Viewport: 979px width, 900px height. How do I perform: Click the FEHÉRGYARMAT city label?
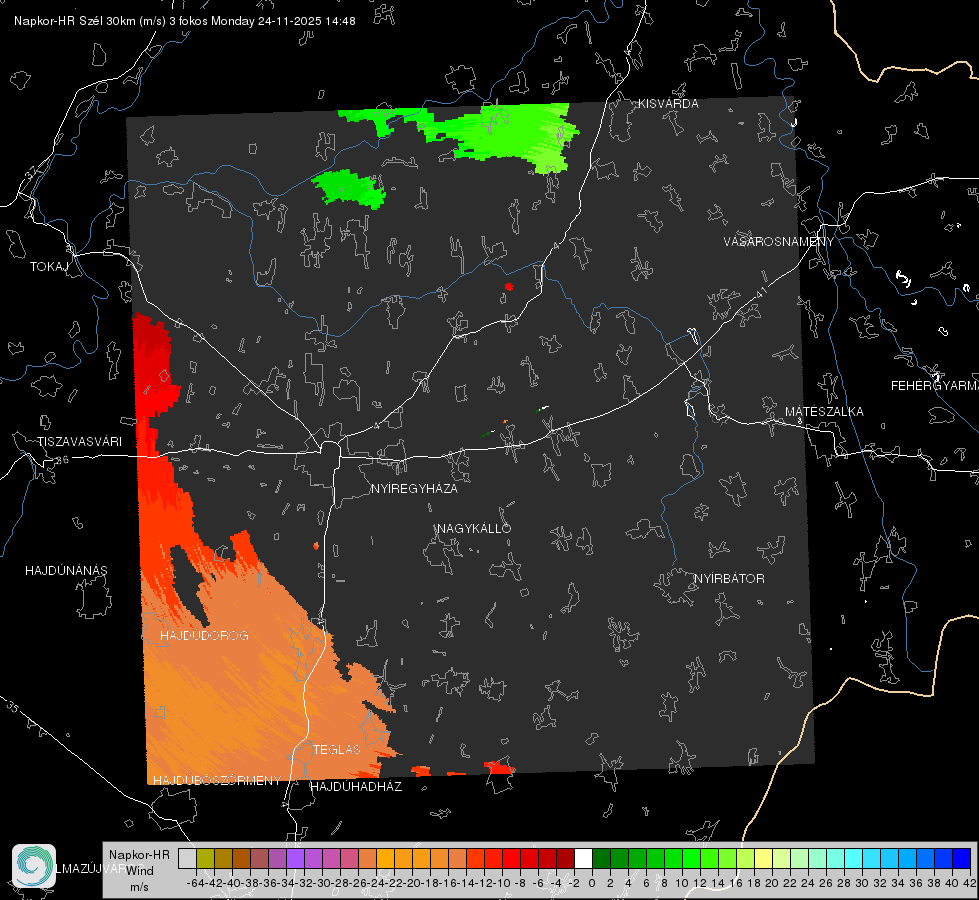click(x=935, y=386)
